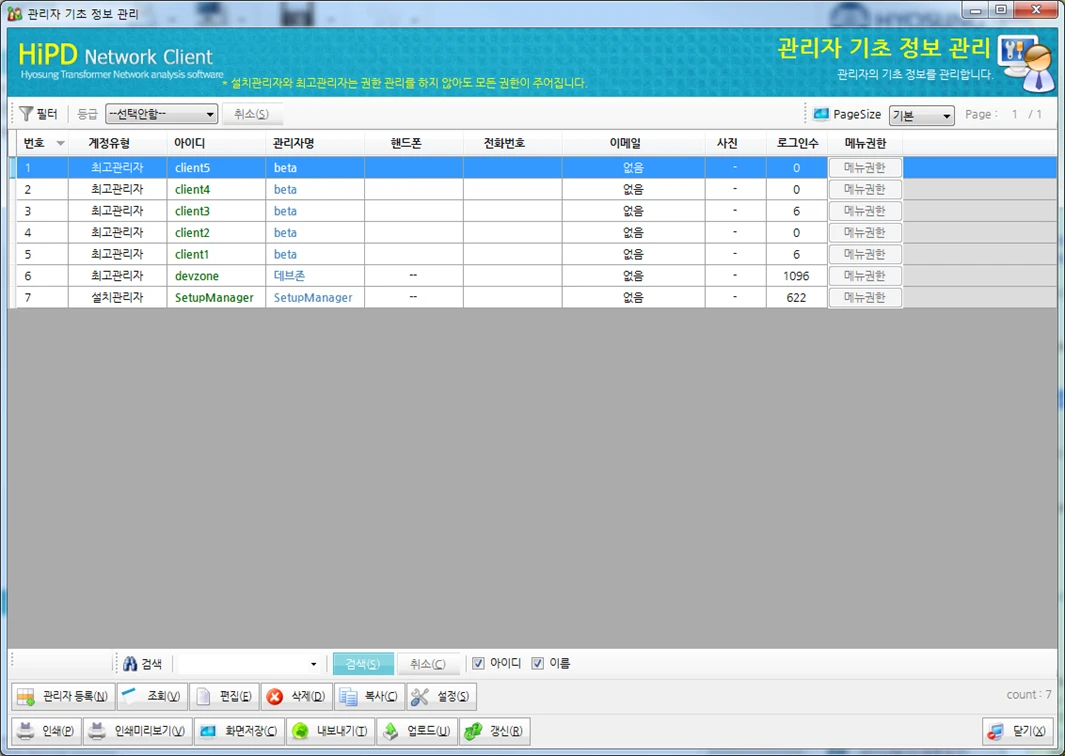Click 메뉴권한 button for SetupManager row
The height and width of the screenshot is (756, 1065).
click(865, 297)
